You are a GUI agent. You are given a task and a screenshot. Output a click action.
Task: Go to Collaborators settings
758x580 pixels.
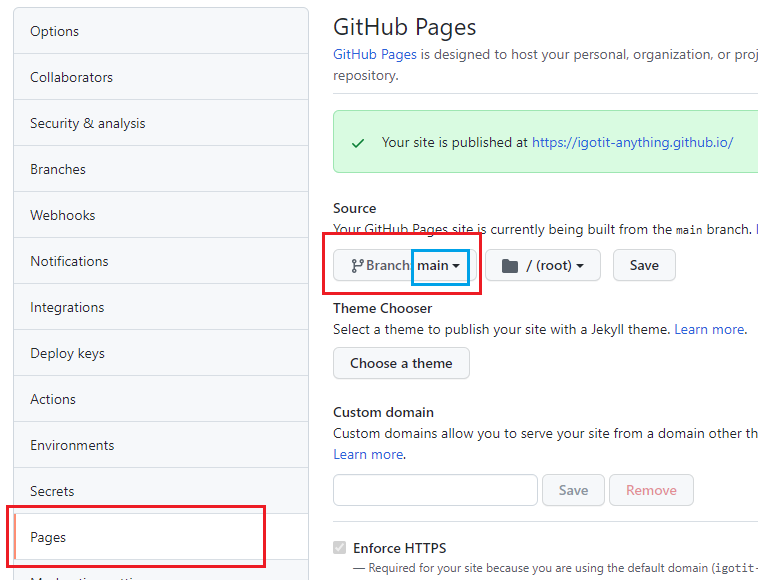(161, 77)
